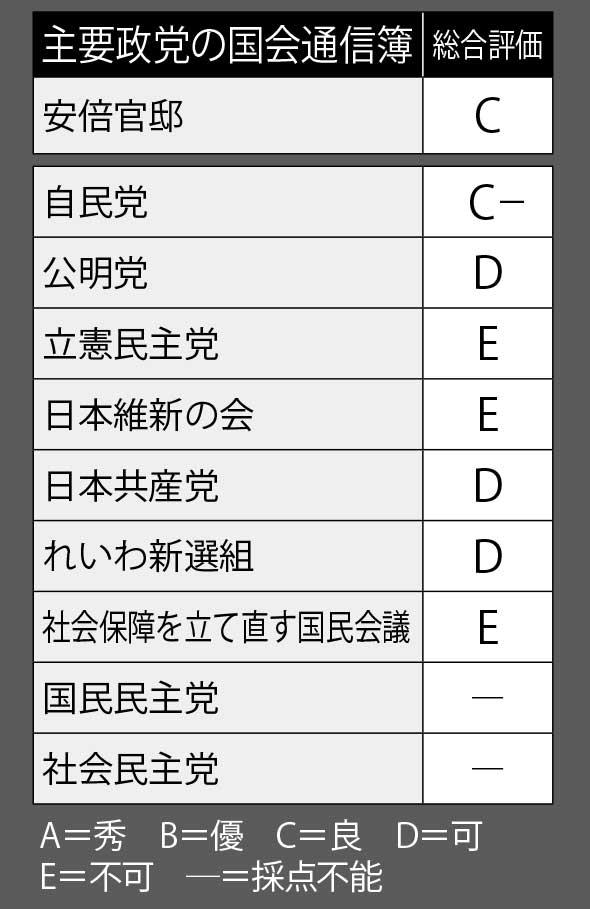Click the E grade for 立憲民主党
The height and width of the screenshot is (909, 590).
[x=488, y=343]
